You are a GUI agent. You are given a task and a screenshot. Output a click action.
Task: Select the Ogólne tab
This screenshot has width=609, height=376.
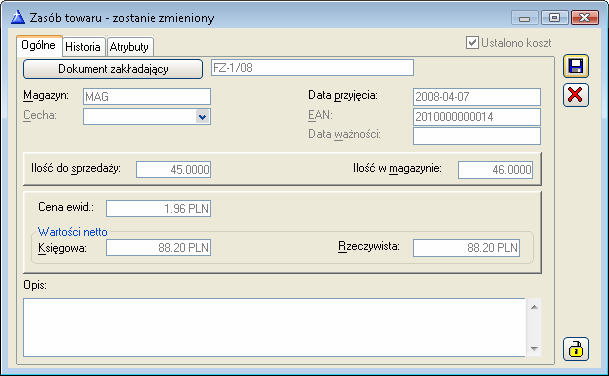pos(38,45)
